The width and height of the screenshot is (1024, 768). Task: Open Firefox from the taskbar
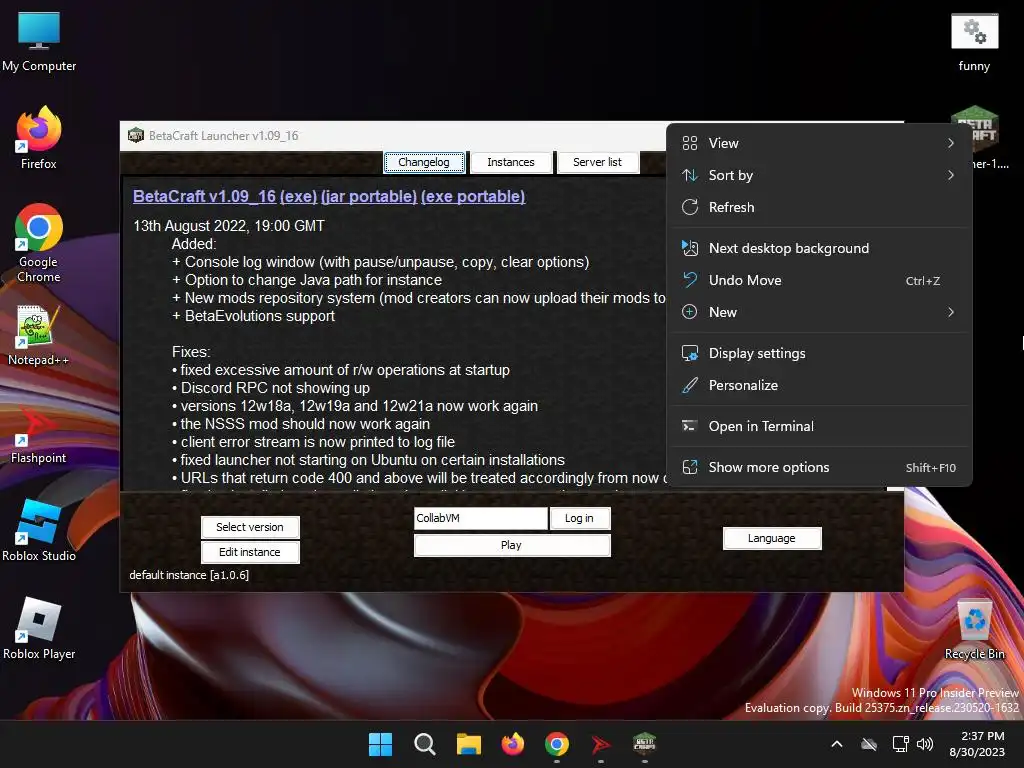pyautogui.click(x=513, y=744)
